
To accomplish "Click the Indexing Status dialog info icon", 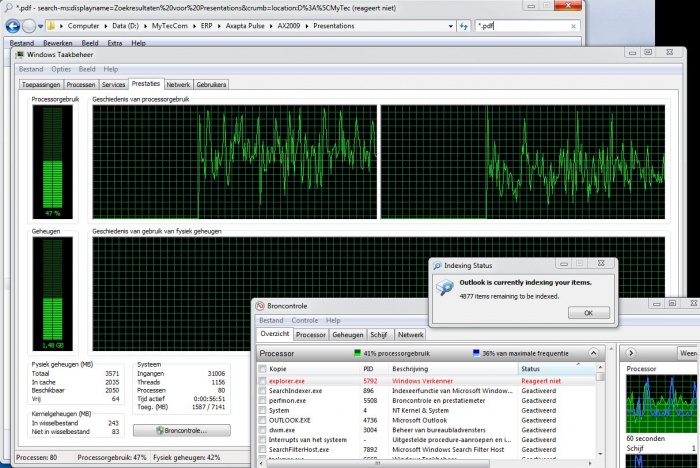I will pyautogui.click(x=445, y=288).
